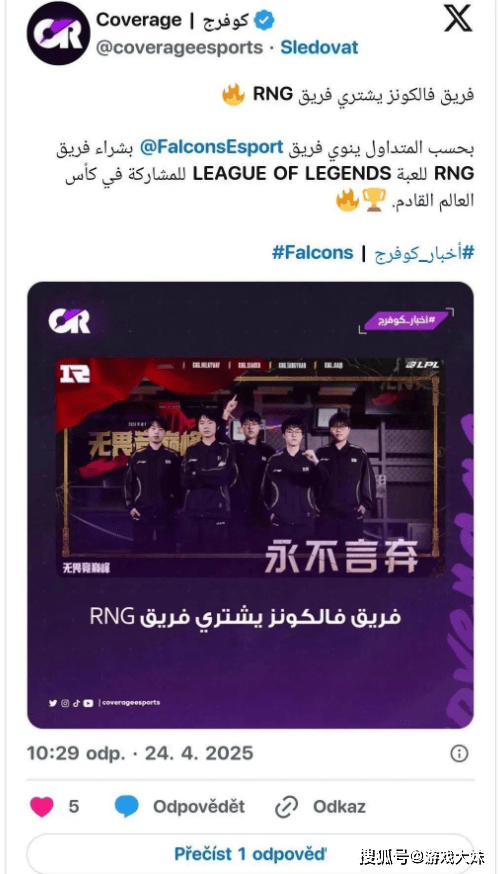Click the Odkaz link label

coord(339,807)
